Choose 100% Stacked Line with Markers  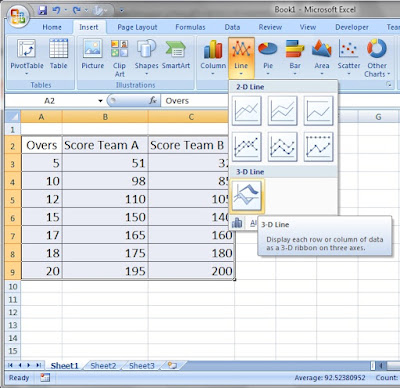(318, 147)
